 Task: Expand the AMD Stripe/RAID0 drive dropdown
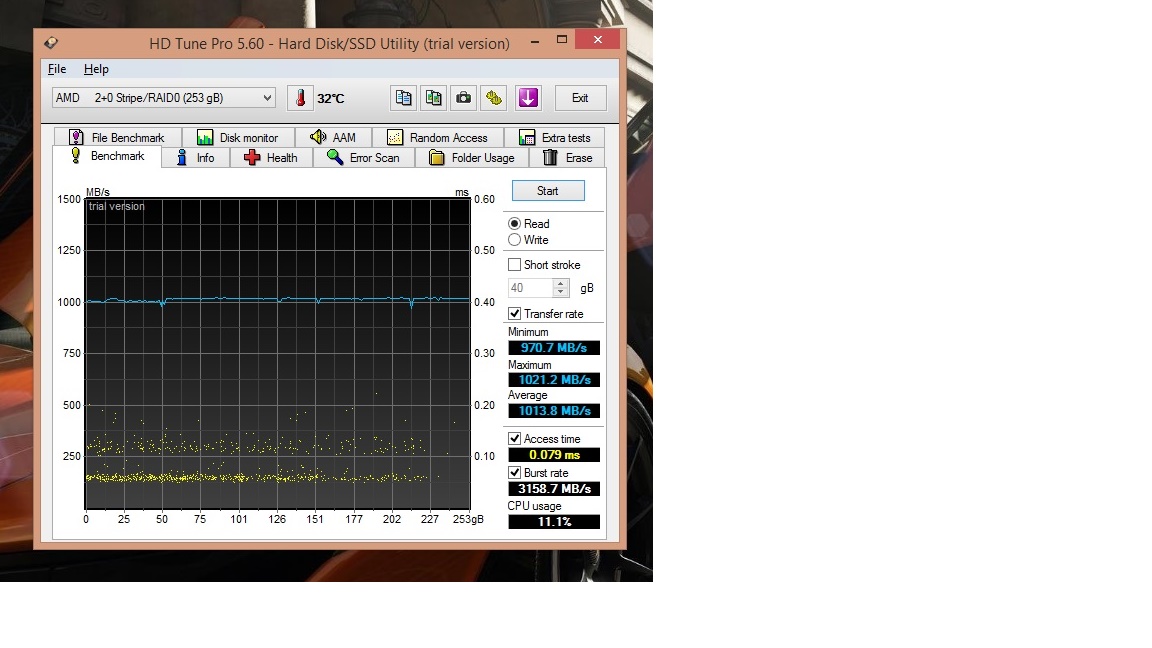point(164,98)
